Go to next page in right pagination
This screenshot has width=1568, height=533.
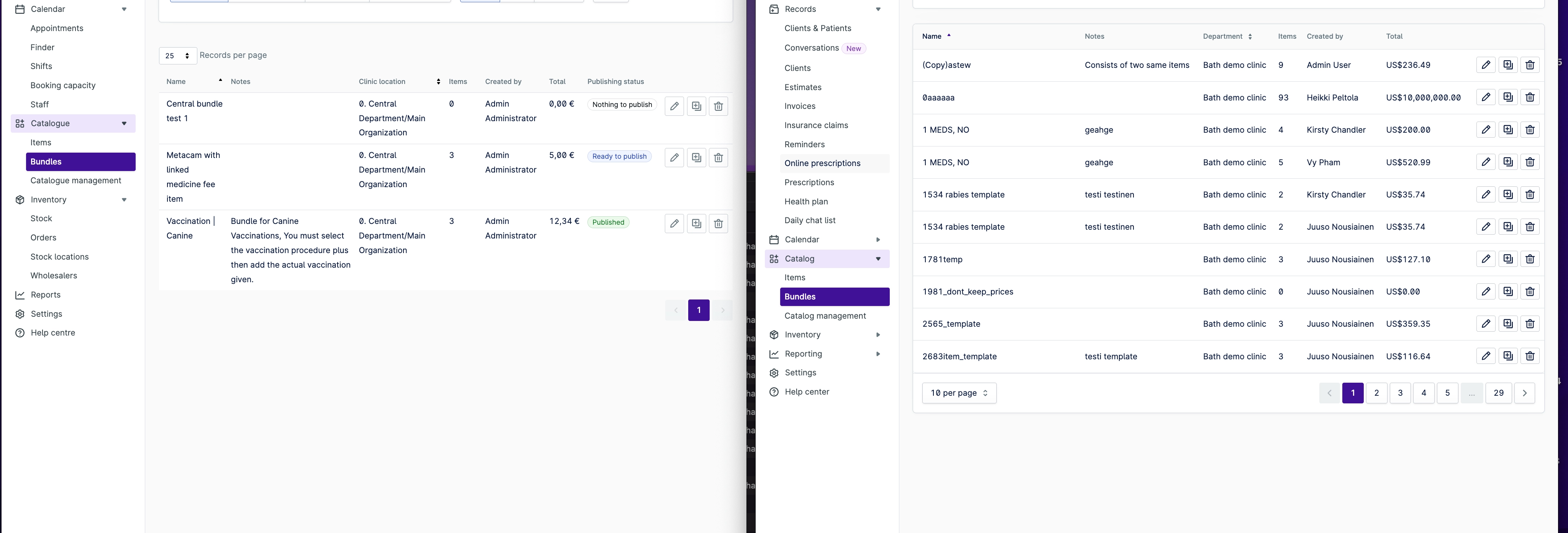tap(1525, 393)
